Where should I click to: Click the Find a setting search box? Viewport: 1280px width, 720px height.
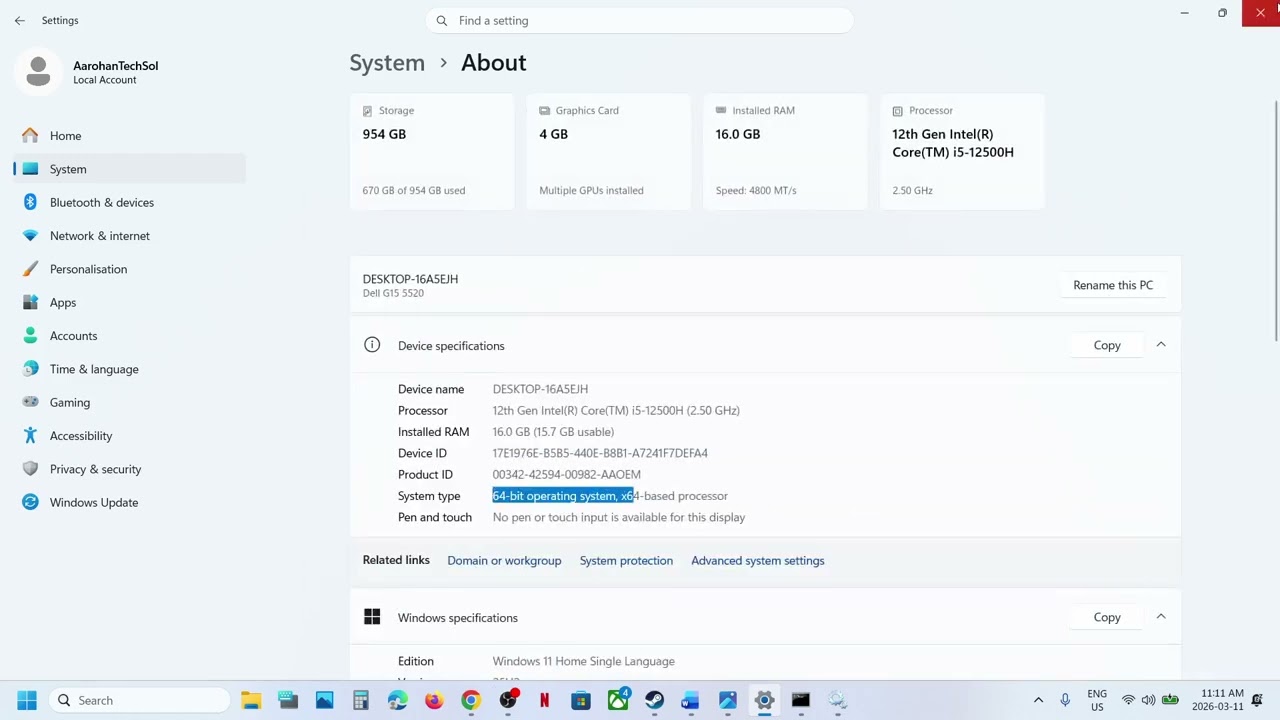point(640,20)
